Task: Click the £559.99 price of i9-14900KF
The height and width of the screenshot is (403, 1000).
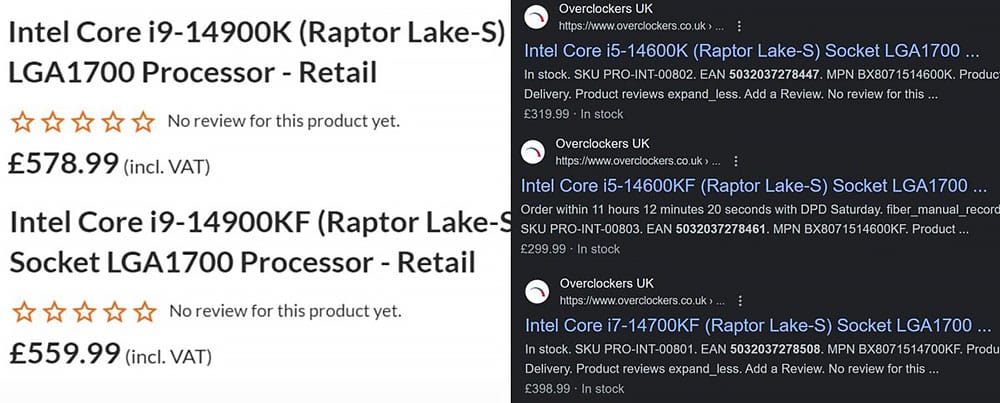Action: coord(64,353)
